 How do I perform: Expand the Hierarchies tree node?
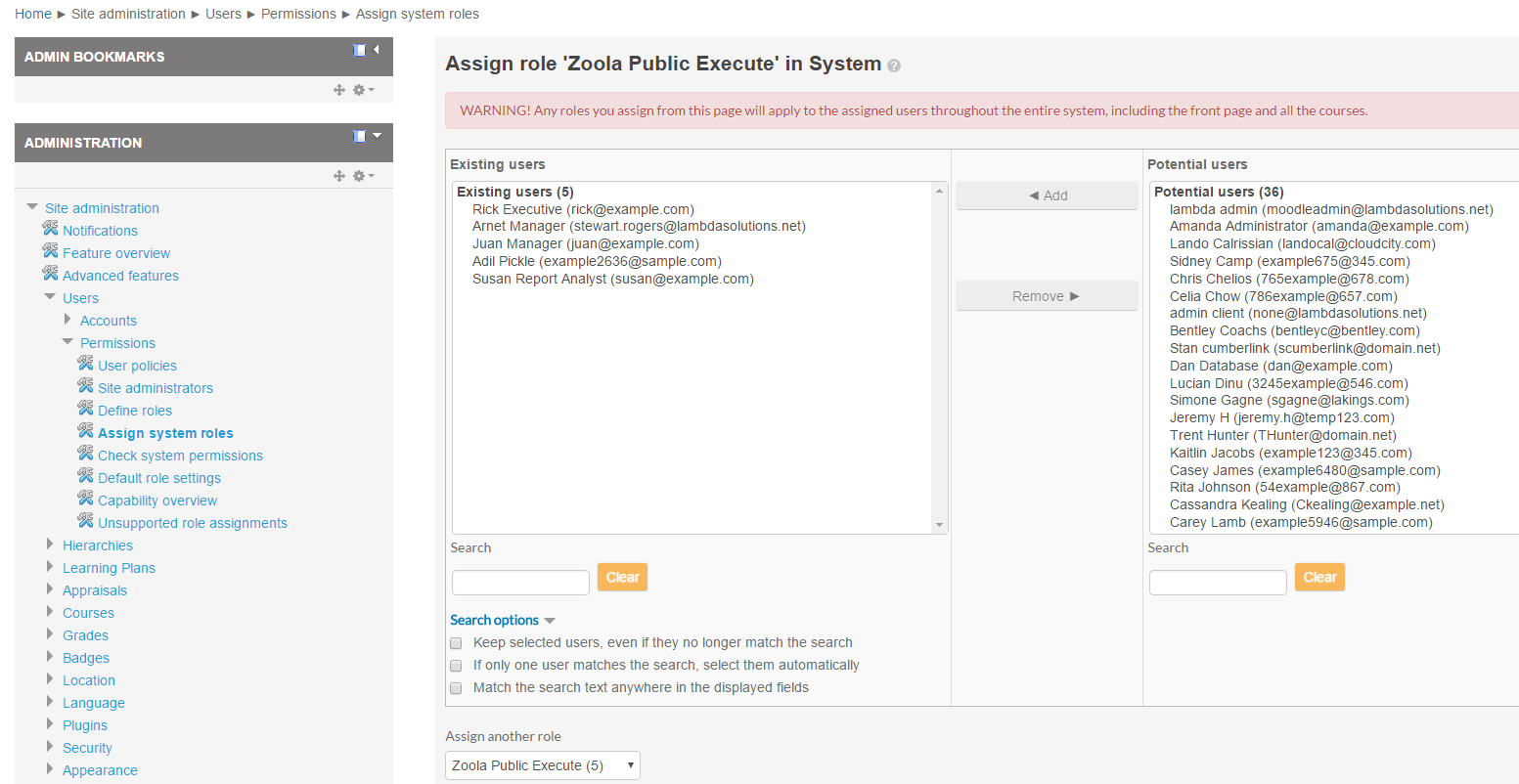pyautogui.click(x=51, y=544)
